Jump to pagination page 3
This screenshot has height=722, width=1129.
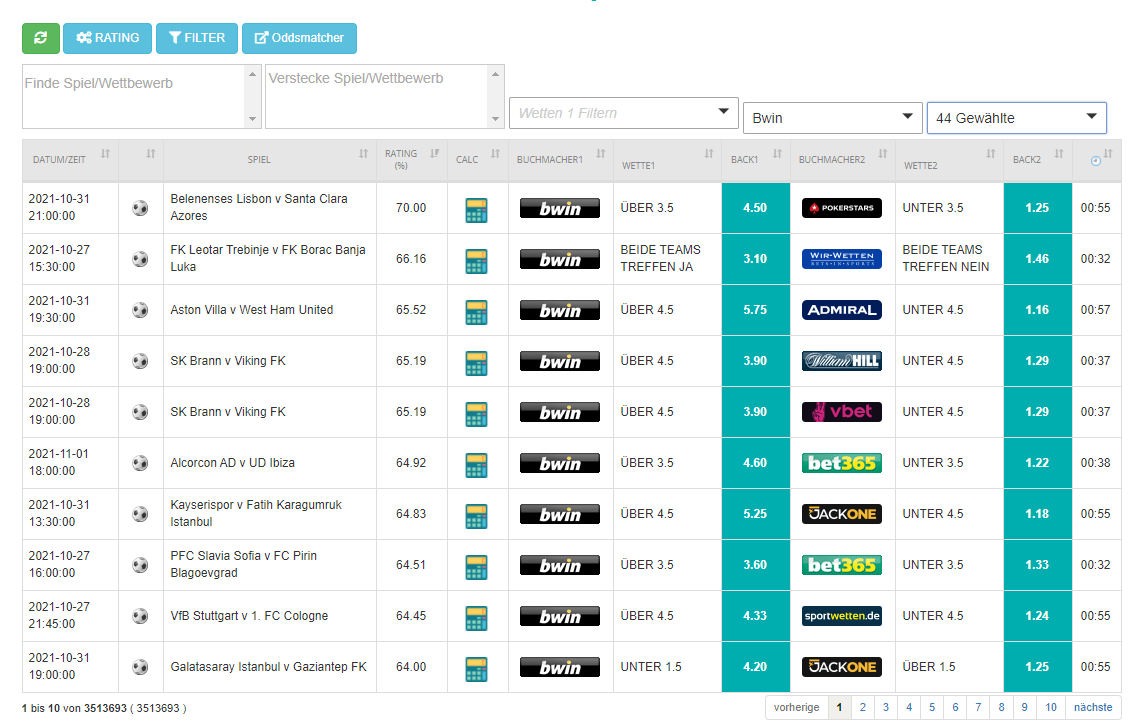(886, 708)
